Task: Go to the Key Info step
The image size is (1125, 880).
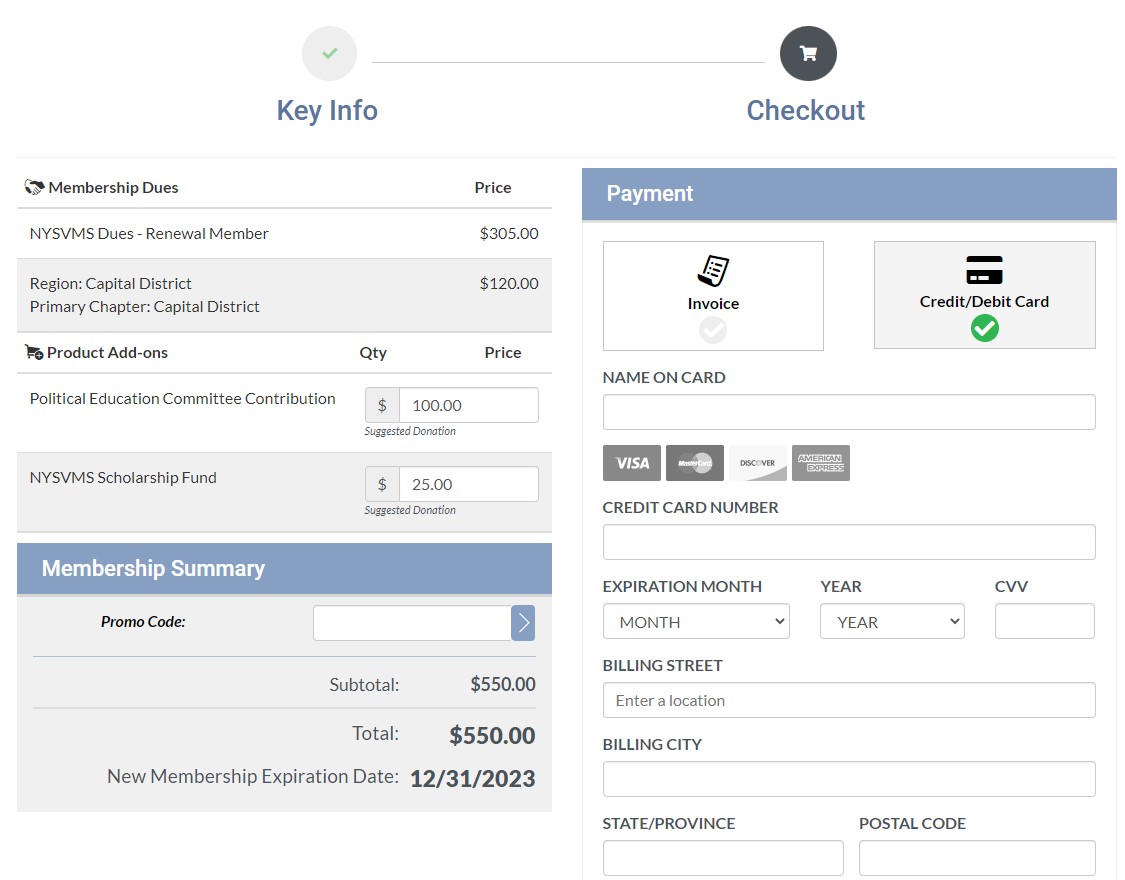Action: 327,110
